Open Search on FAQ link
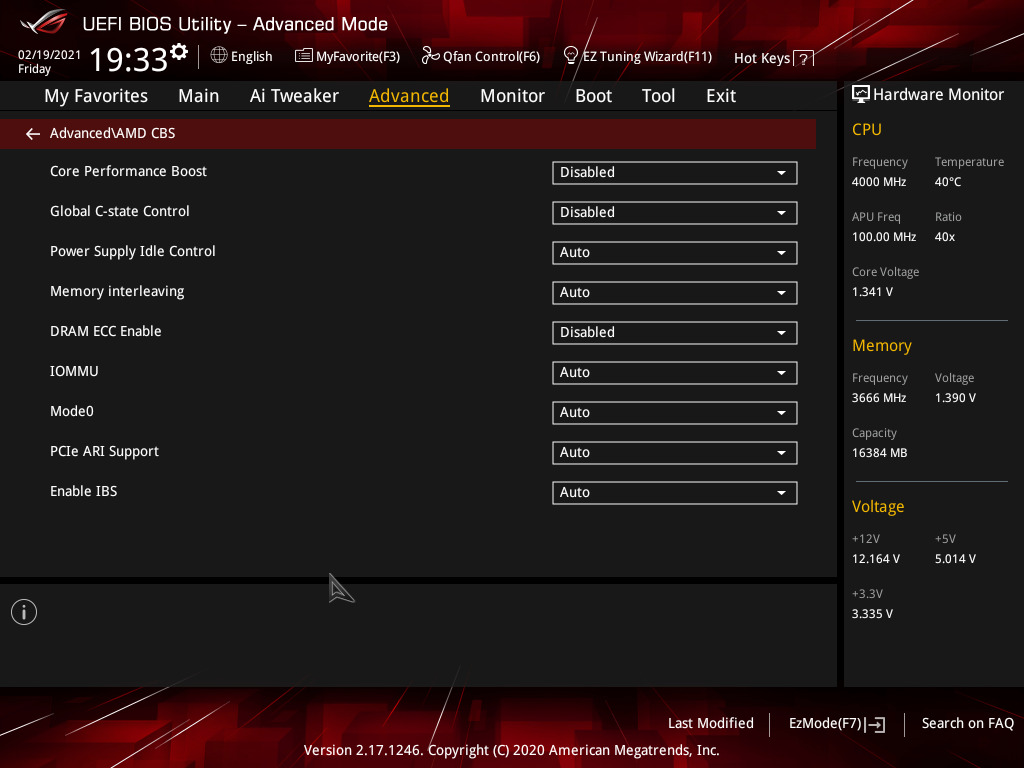 967,724
